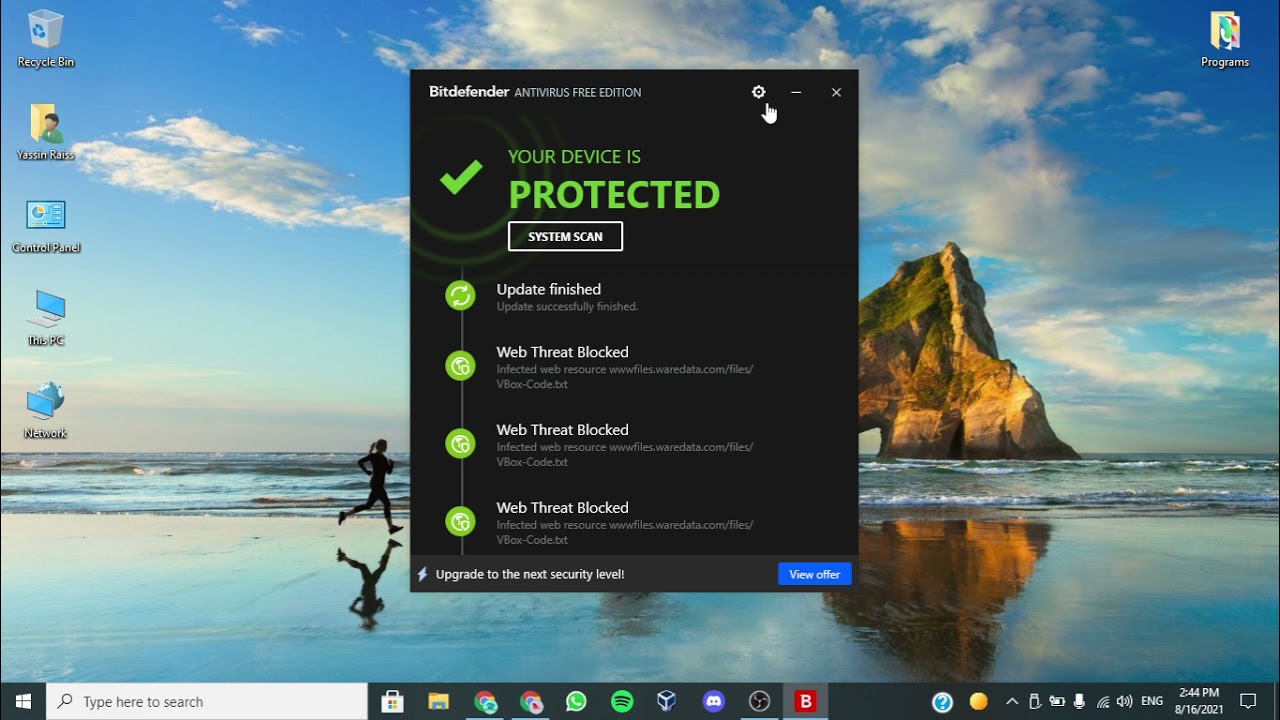
Task: Start the System Scan
Action: click(565, 236)
